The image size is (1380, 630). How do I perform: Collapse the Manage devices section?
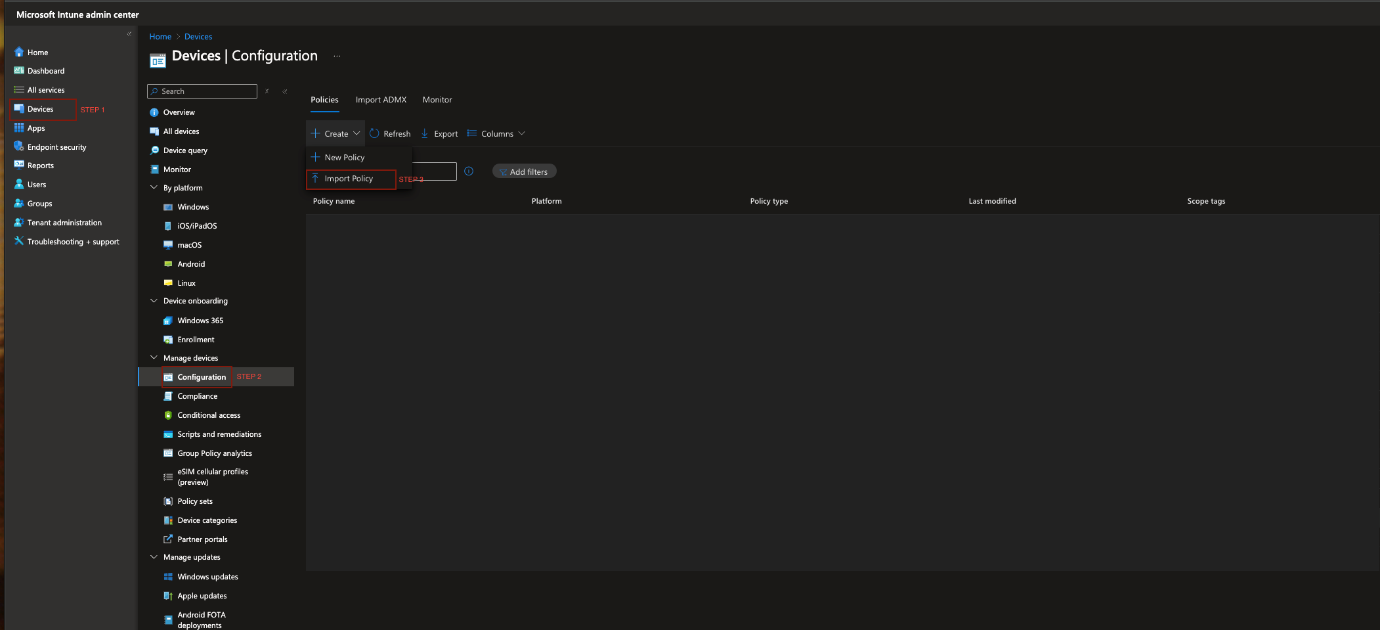pos(154,358)
